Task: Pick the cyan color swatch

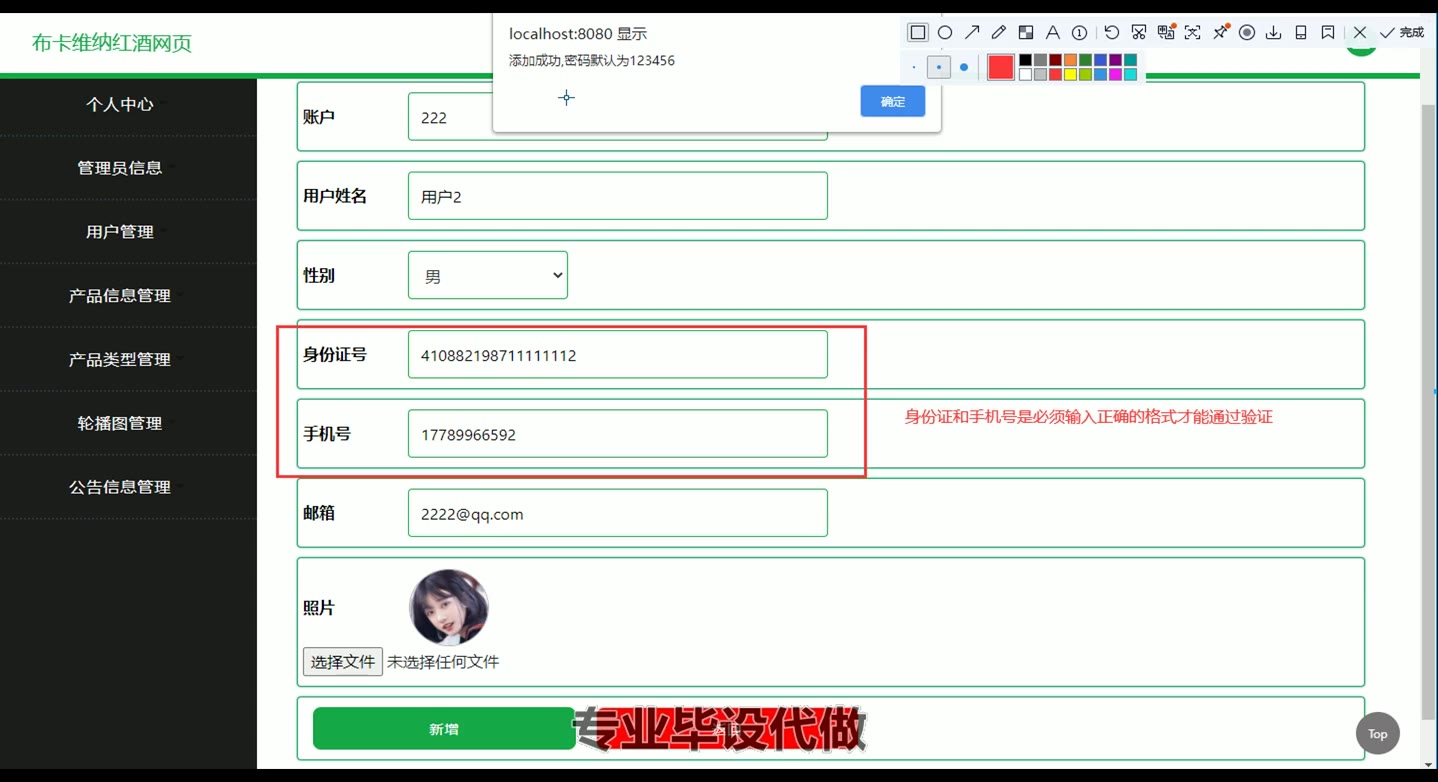Action: (x=1130, y=74)
